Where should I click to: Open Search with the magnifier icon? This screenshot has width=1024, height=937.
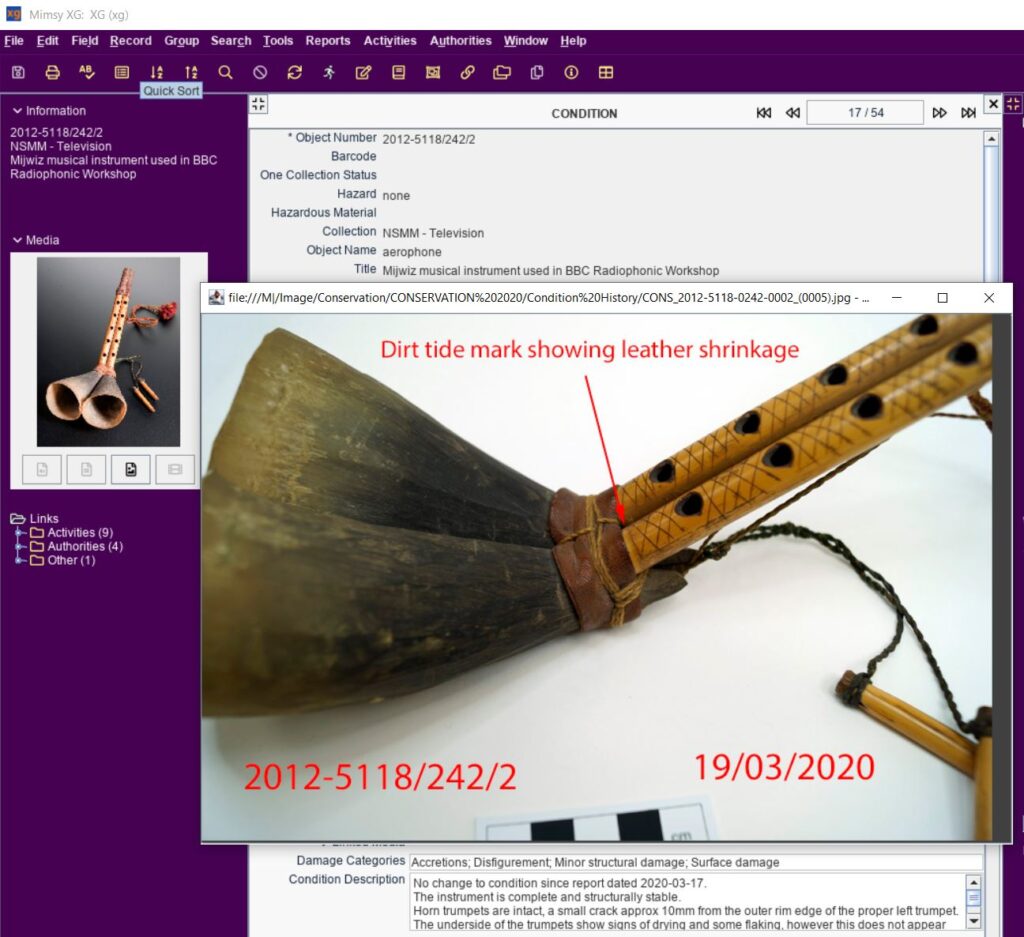pos(225,72)
